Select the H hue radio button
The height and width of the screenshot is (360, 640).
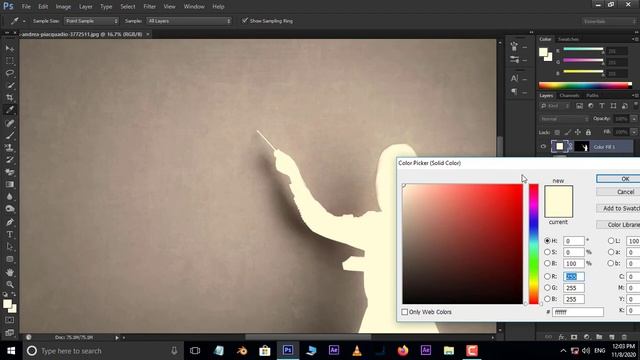547,241
